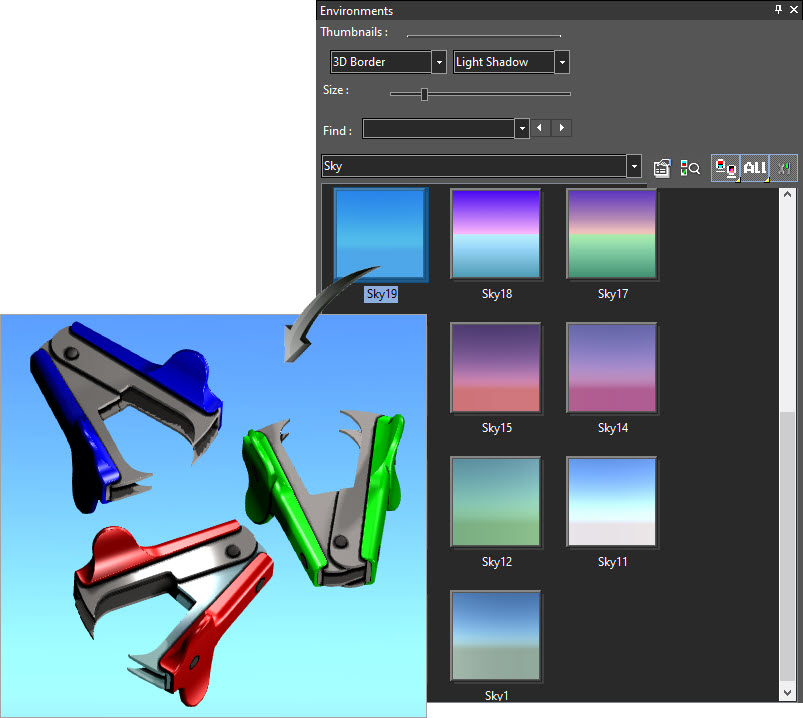Click the Sky14 label text

point(612,428)
